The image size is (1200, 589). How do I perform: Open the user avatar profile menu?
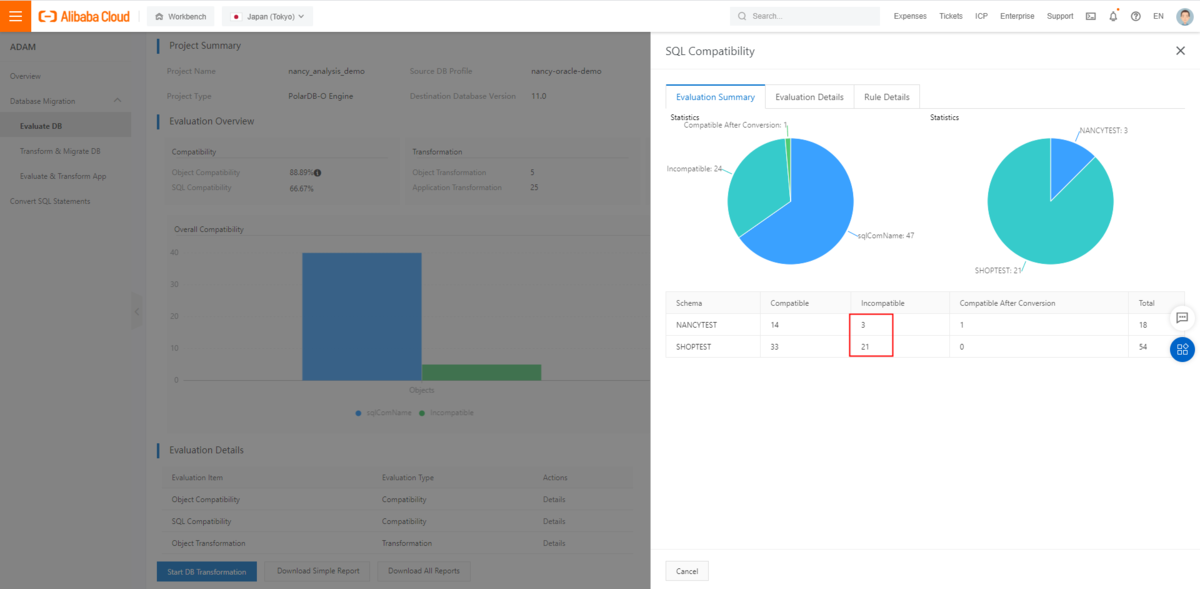click(x=1184, y=16)
